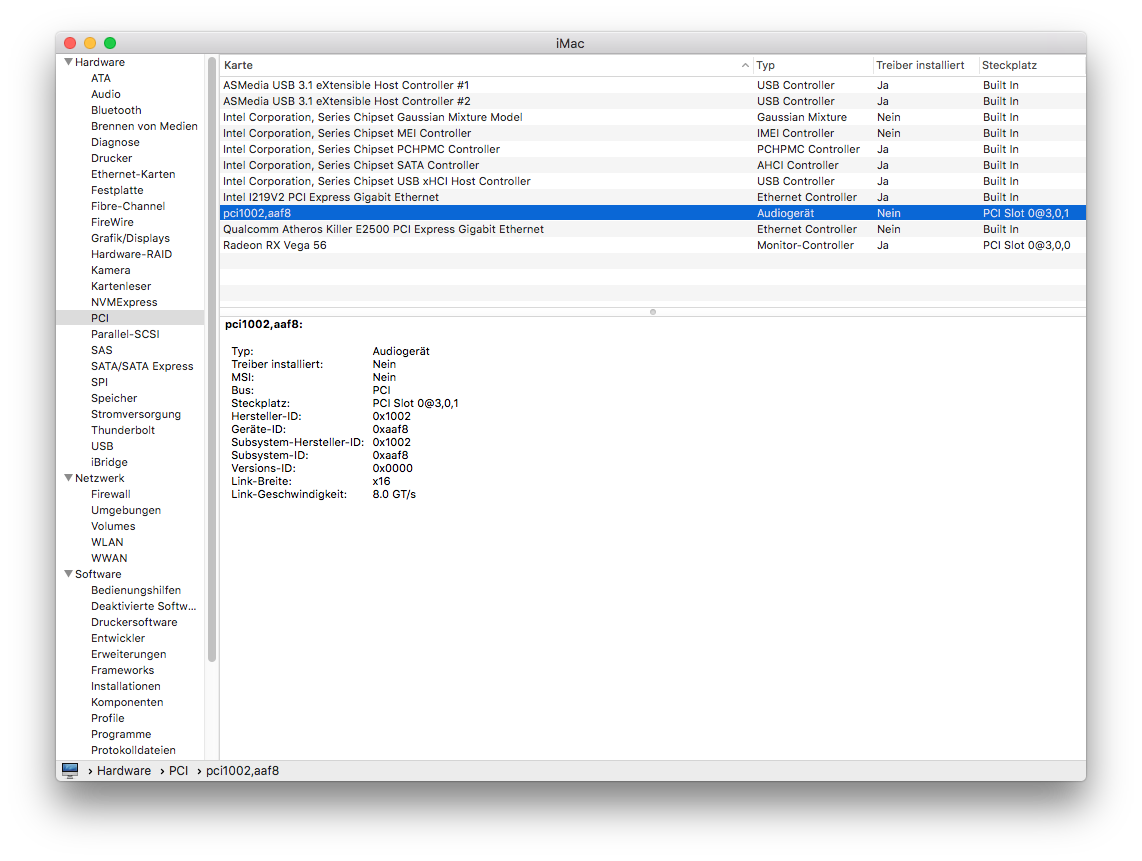Select Diagnose in the sidebar
Viewport: 1142px width, 861px height.
click(115, 142)
